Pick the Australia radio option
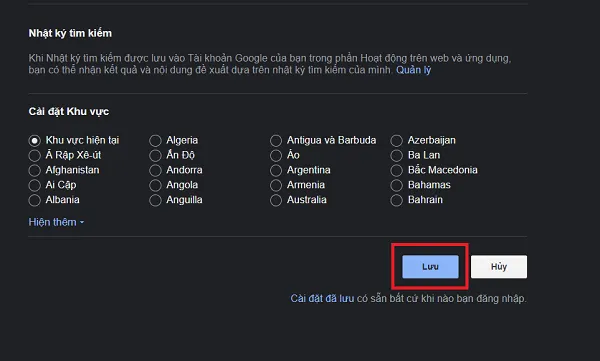 (x=276, y=200)
